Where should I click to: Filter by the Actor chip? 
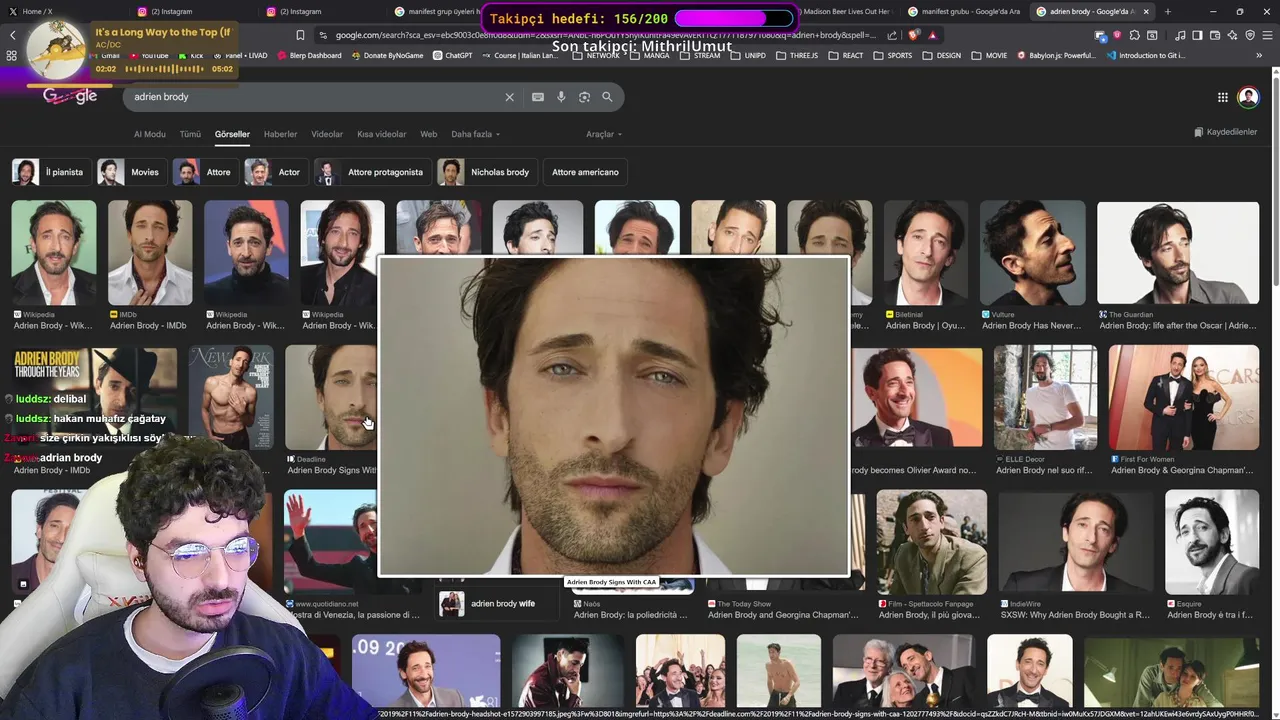click(x=275, y=172)
